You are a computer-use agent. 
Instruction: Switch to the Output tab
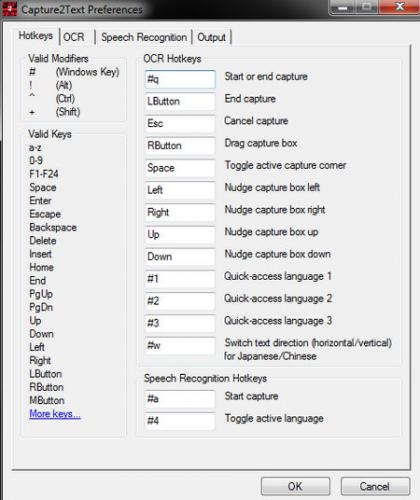[x=211, y=37]
